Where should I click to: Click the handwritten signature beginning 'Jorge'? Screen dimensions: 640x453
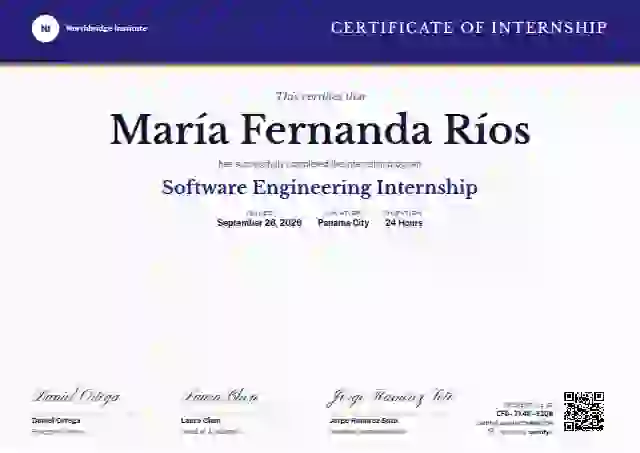click(x=389, y=397)
